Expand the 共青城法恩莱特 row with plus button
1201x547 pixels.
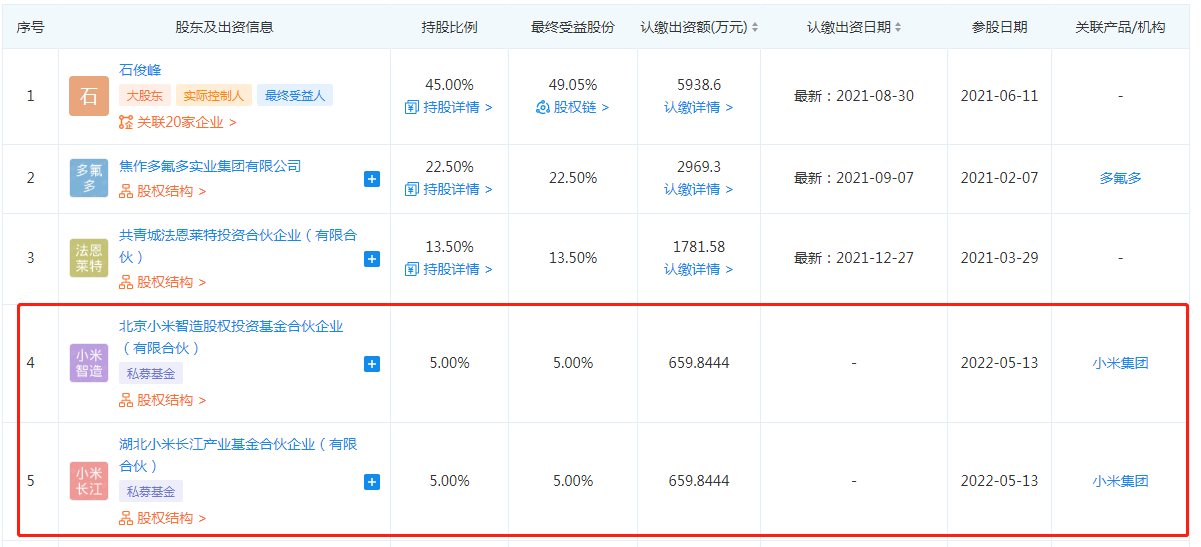[x=372, y=259]
